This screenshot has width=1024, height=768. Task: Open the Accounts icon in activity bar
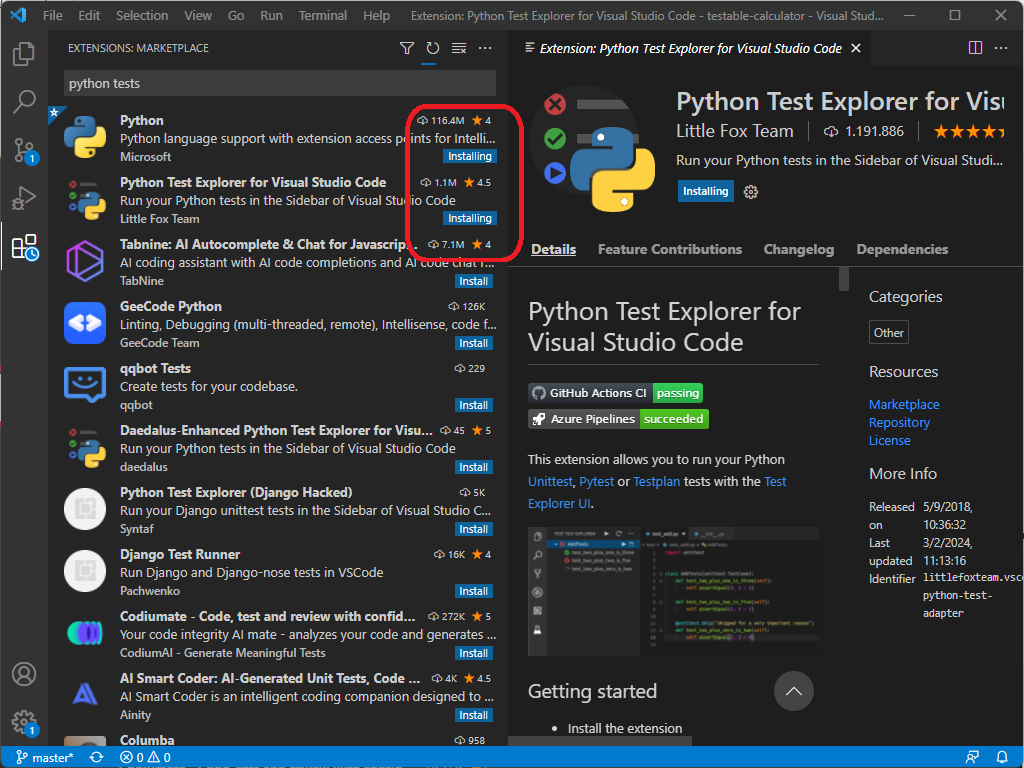click(24, 674)
